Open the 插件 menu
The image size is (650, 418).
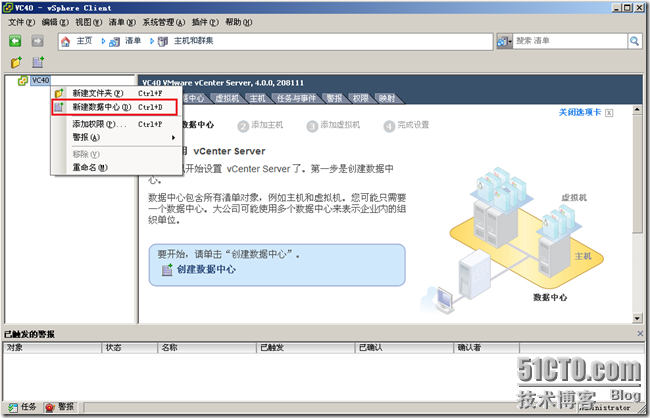pyautogui.click(x=205, y=22)
